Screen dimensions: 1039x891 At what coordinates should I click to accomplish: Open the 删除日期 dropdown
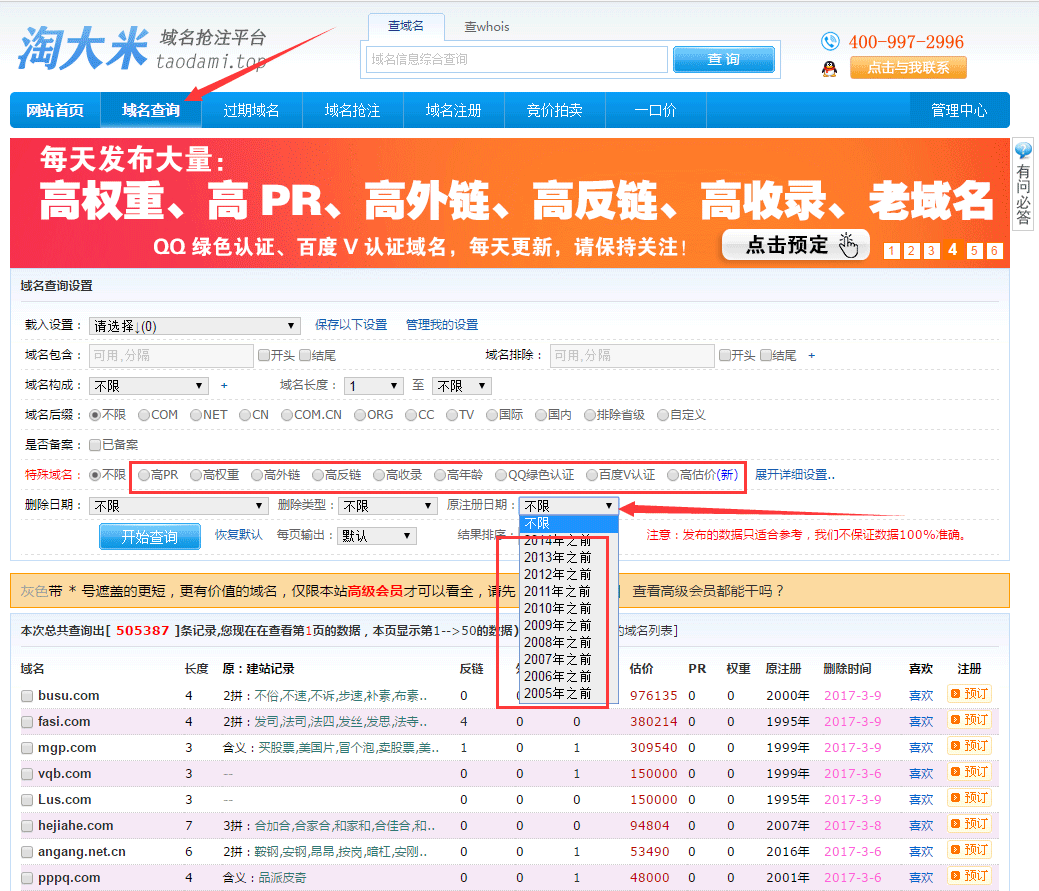coord(179,506)
